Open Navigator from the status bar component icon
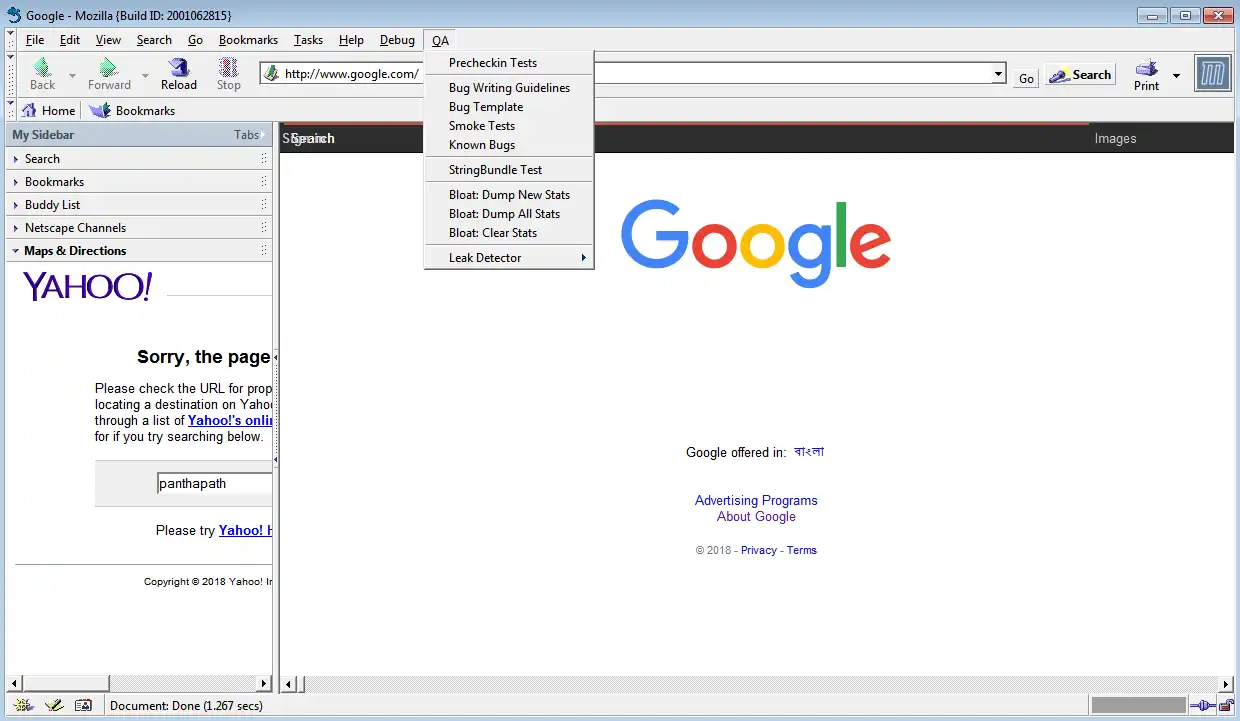 [x=24, y=705]
